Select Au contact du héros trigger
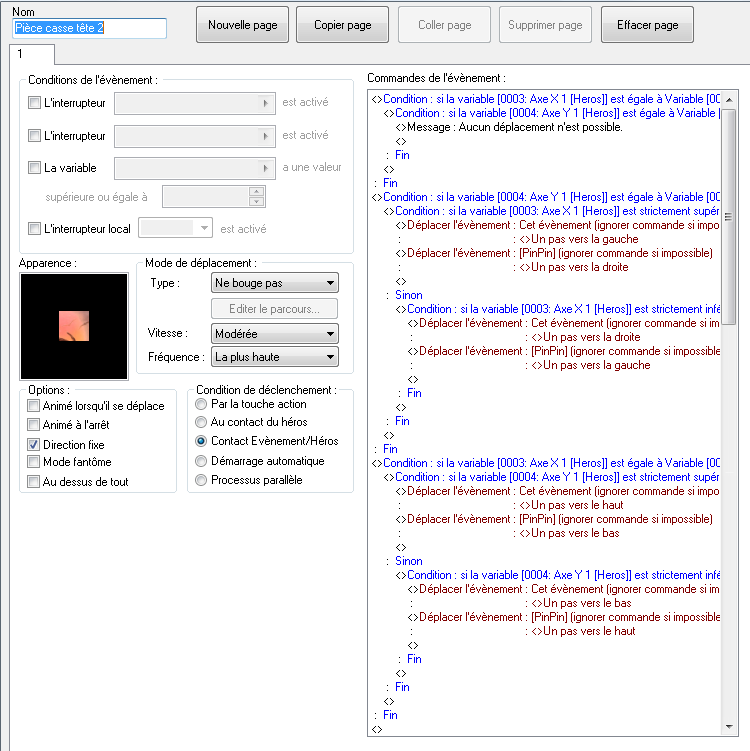 pyautogui.click(x=201, y=422)
